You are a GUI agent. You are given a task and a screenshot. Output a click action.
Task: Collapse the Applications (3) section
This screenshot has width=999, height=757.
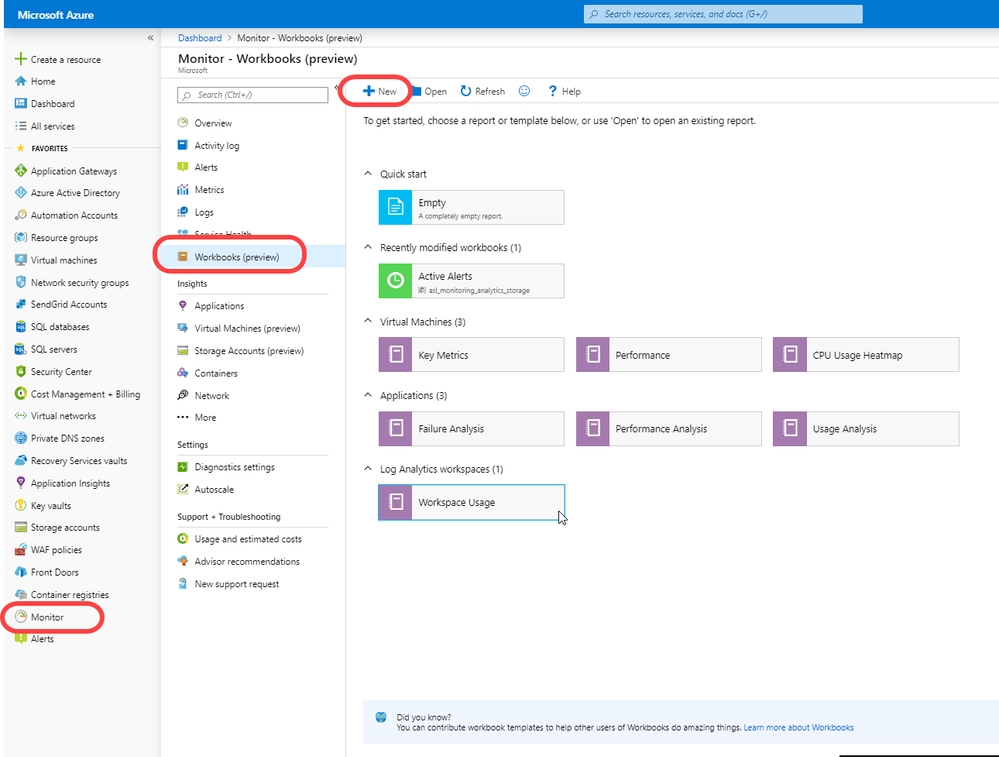pyautogui.click(x=368, y=395)
